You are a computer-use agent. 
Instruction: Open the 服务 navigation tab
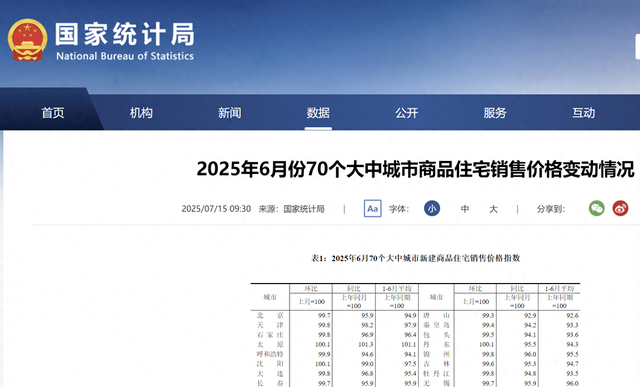[495, 113]
